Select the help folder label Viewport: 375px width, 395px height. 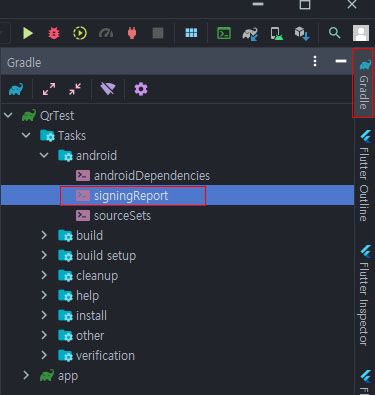(x=87, y=296)
